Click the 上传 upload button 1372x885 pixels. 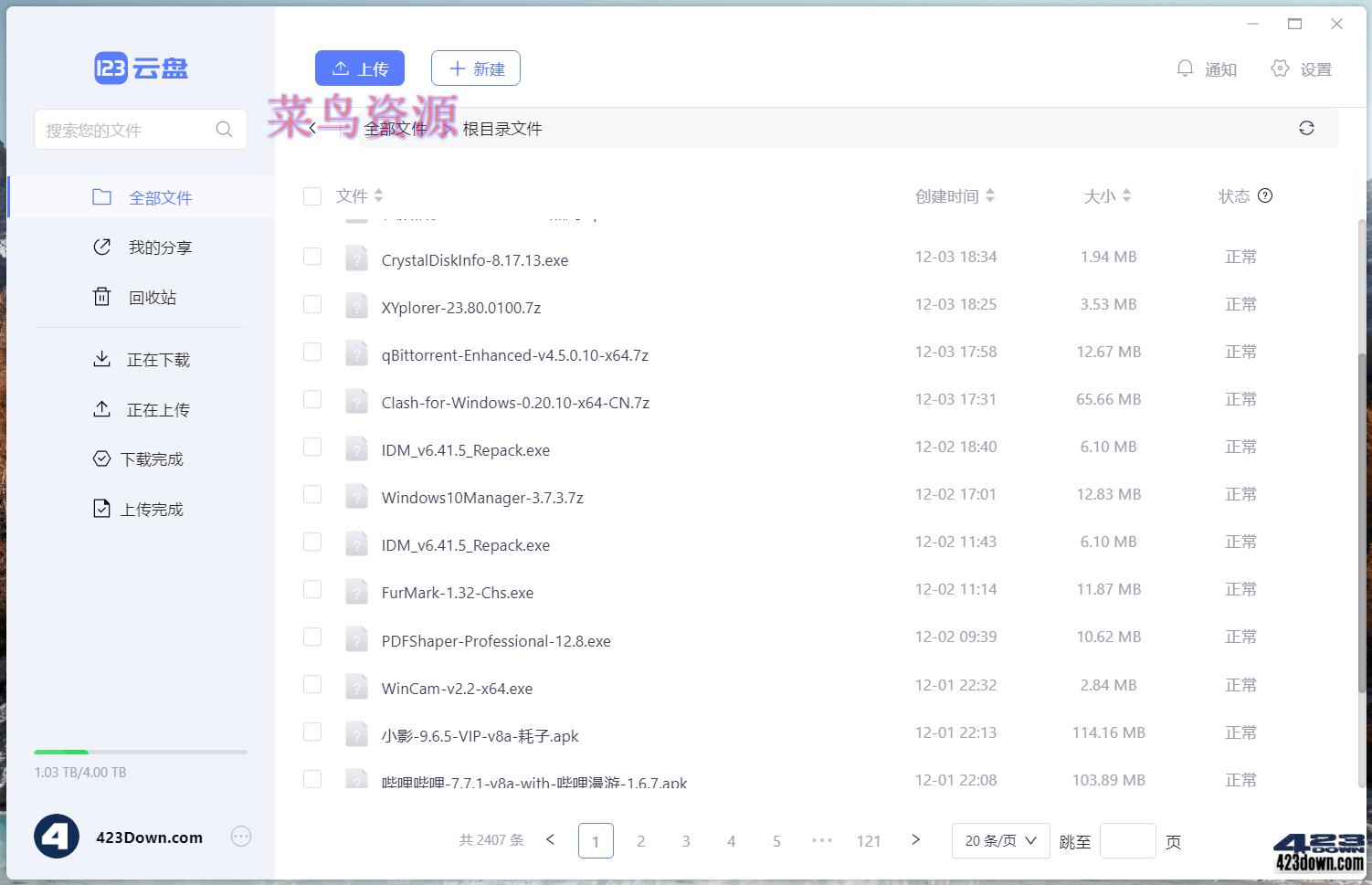(x=359, y=68)
